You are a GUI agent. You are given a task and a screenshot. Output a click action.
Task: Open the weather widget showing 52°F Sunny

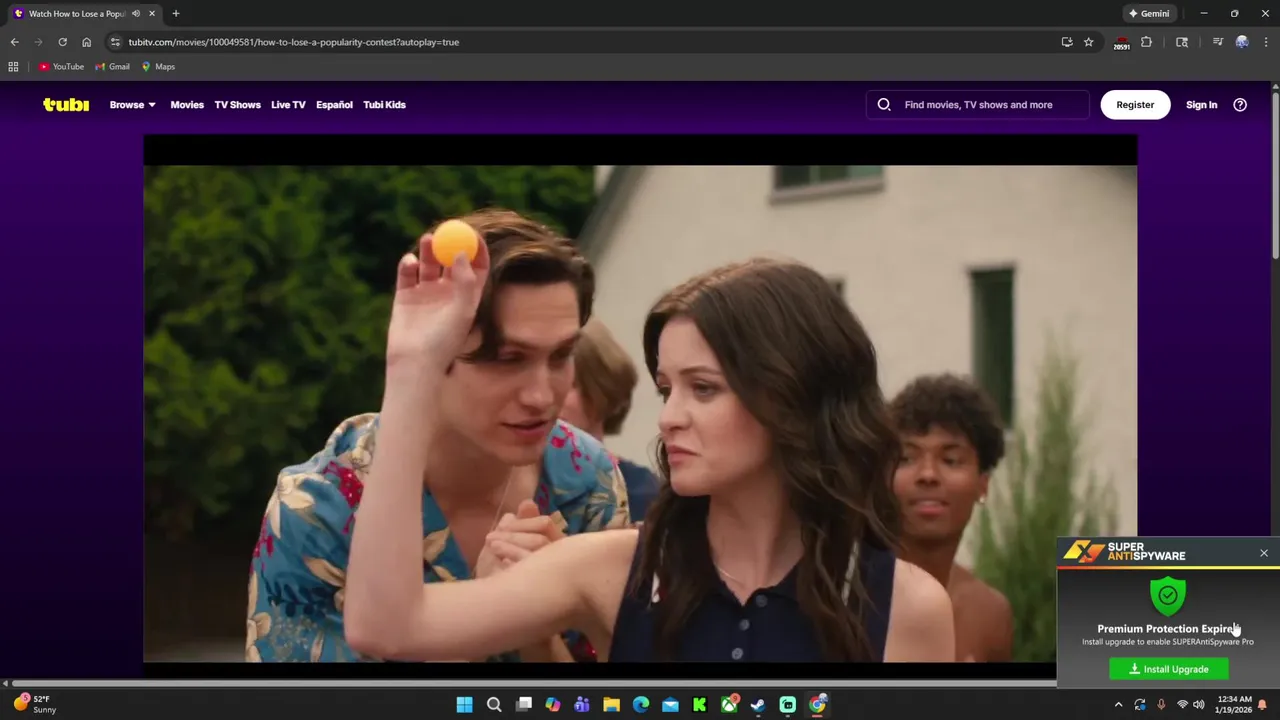pos(34,704)
